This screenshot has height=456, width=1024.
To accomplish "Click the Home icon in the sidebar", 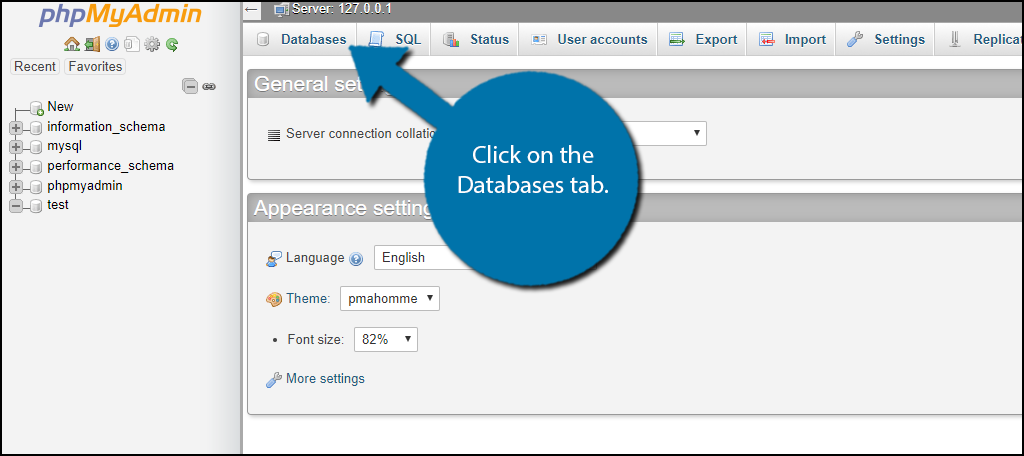I will (72, 44).
